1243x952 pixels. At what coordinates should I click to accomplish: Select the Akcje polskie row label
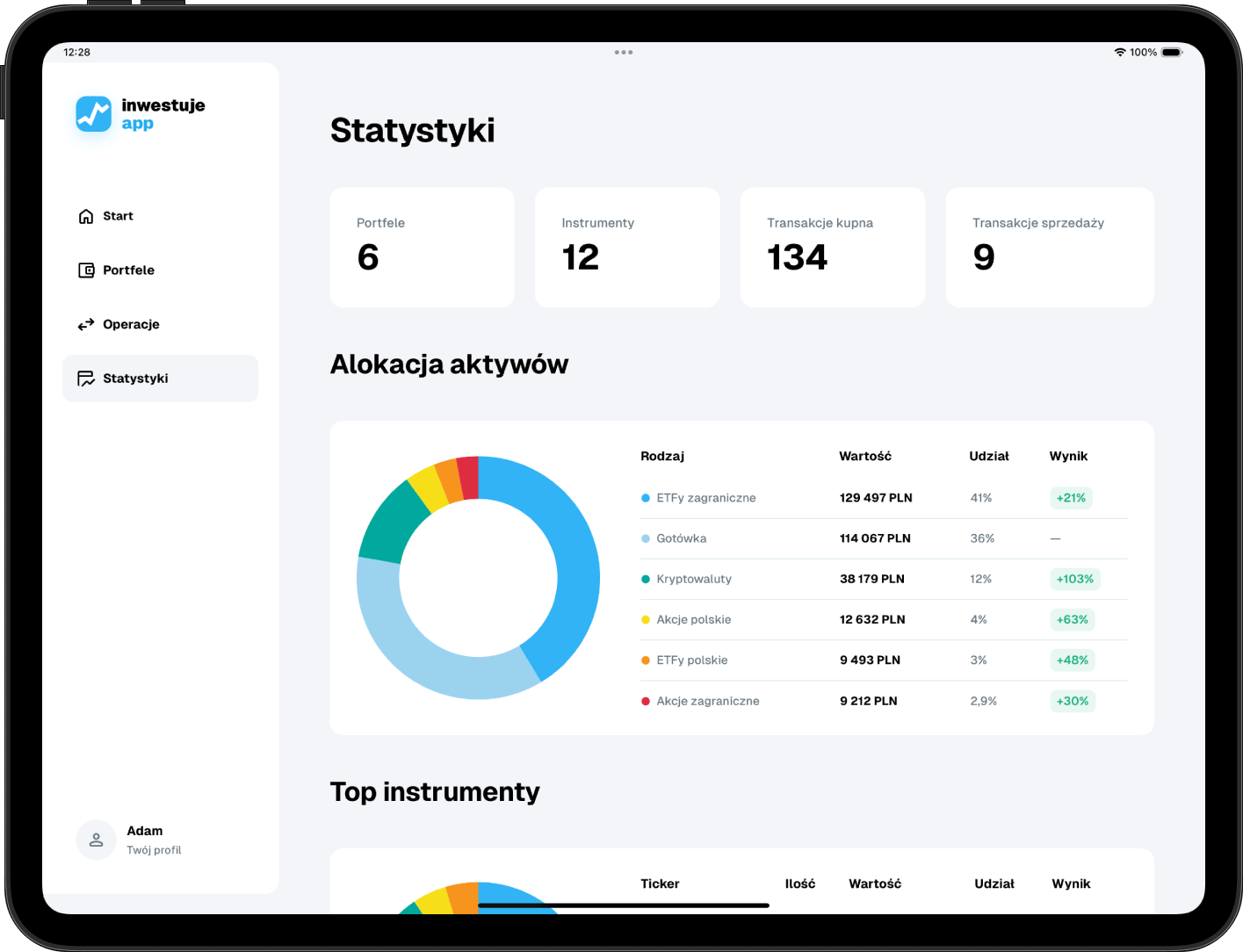tap(694, 620)
